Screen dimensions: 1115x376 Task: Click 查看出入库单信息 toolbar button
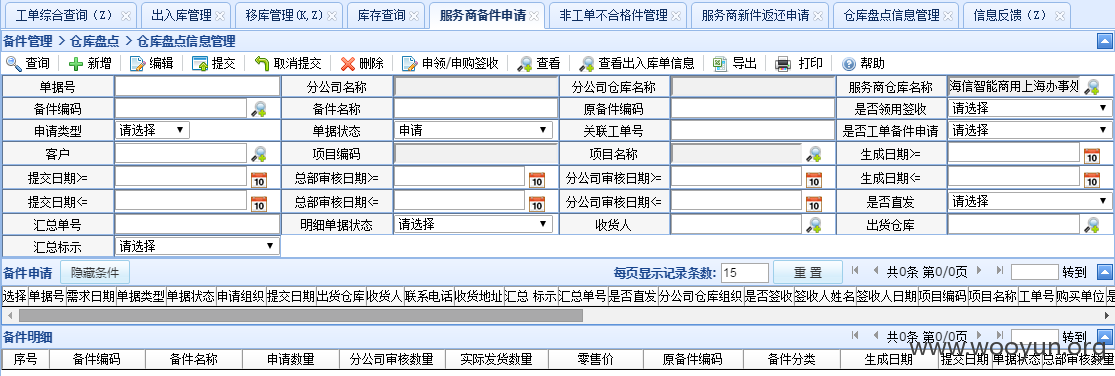point(636,64)
